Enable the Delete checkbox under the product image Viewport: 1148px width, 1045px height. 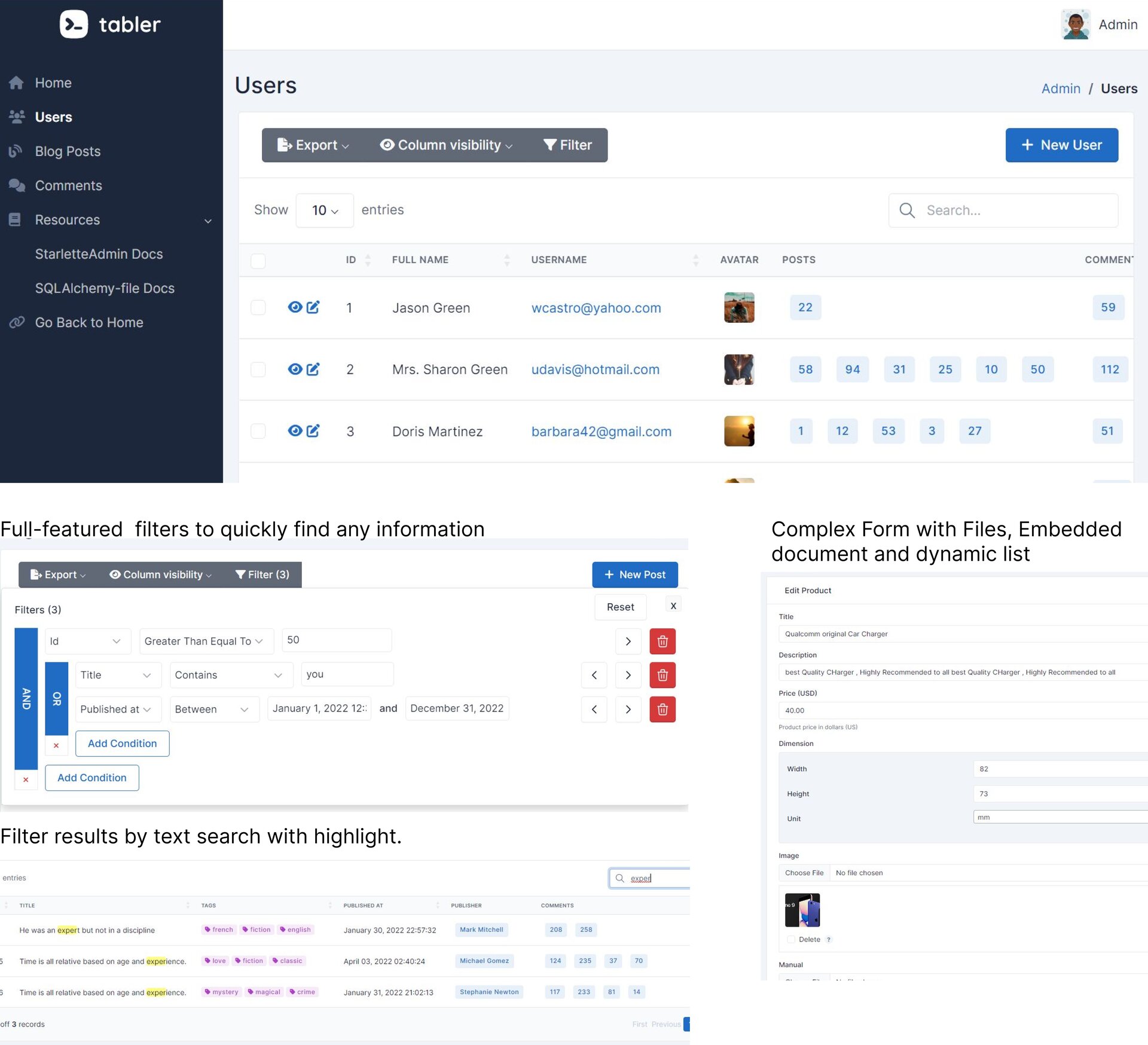[x=791, y=939]
